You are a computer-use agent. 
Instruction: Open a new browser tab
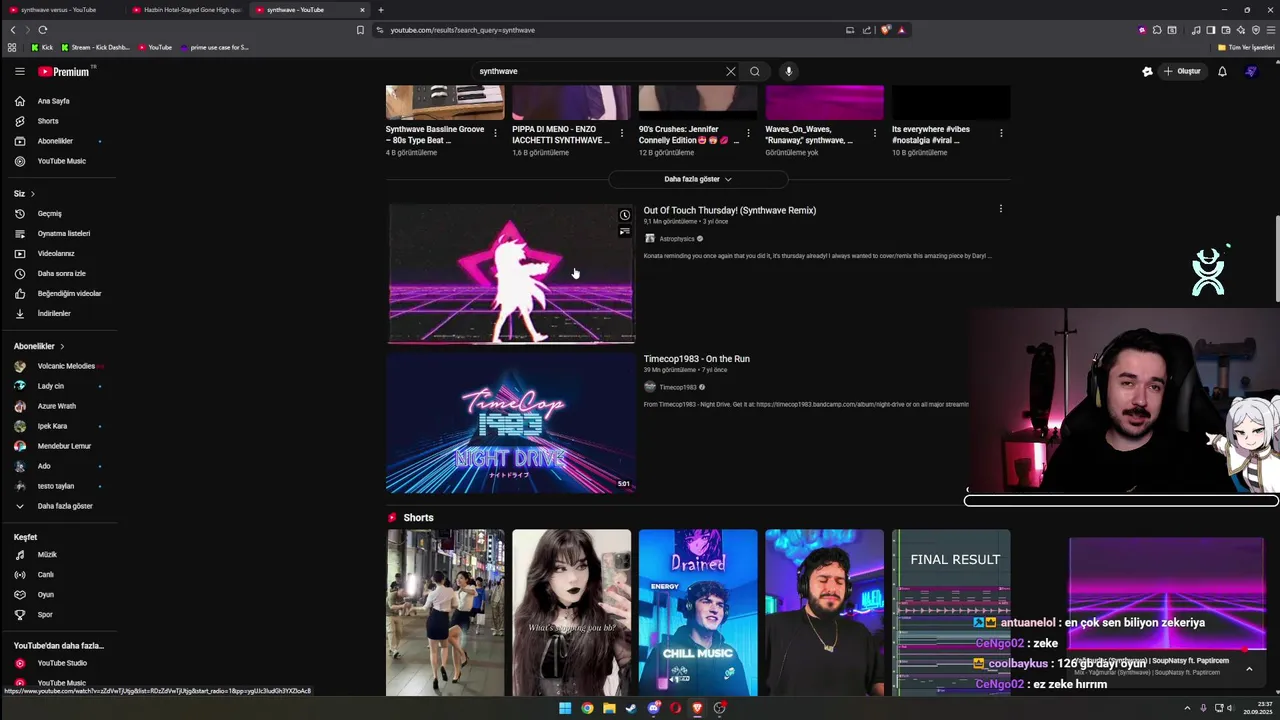(380, 10)
